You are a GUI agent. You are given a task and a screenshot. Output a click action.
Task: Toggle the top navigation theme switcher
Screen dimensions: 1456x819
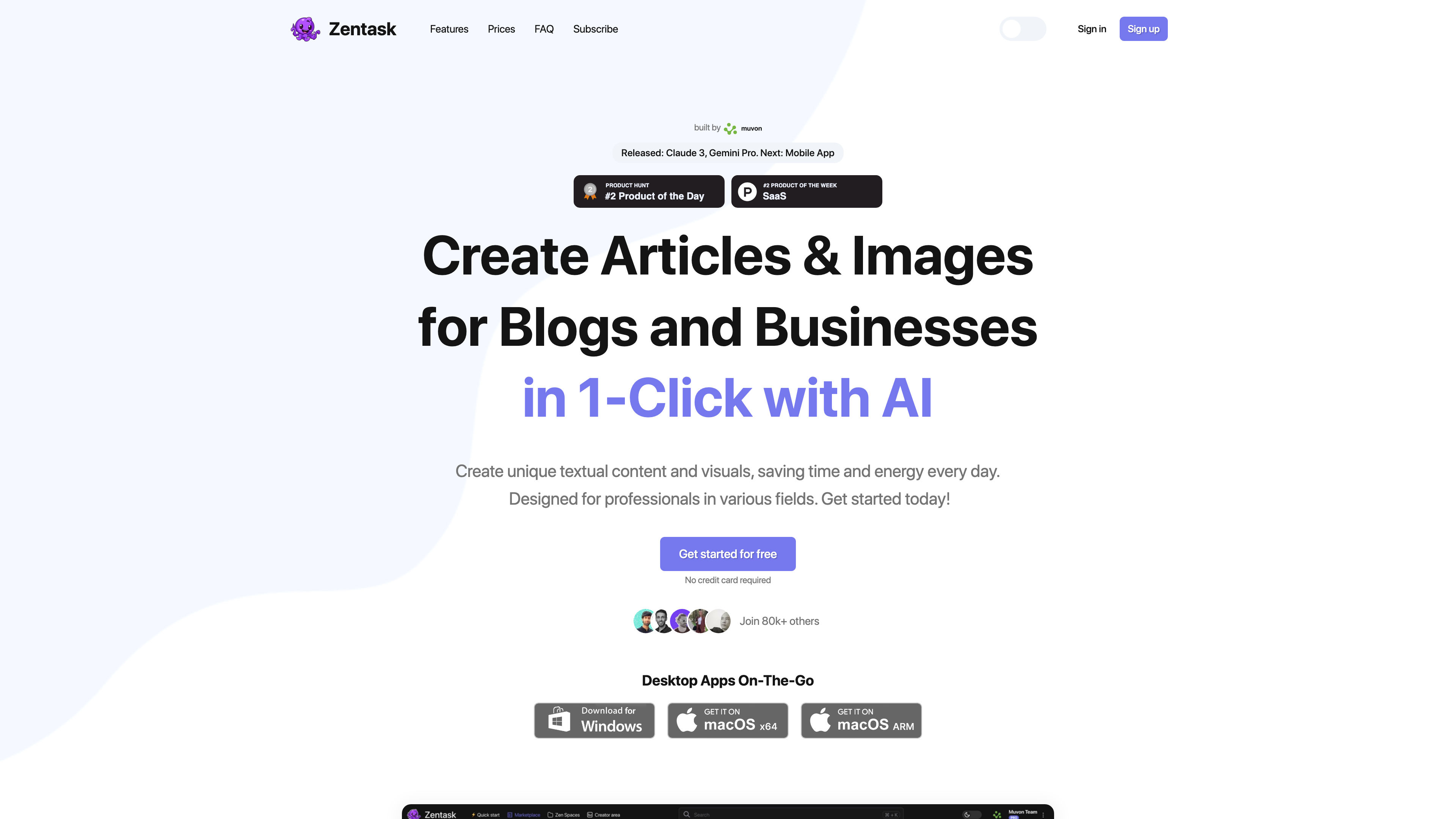click(x=1022, y=28)
